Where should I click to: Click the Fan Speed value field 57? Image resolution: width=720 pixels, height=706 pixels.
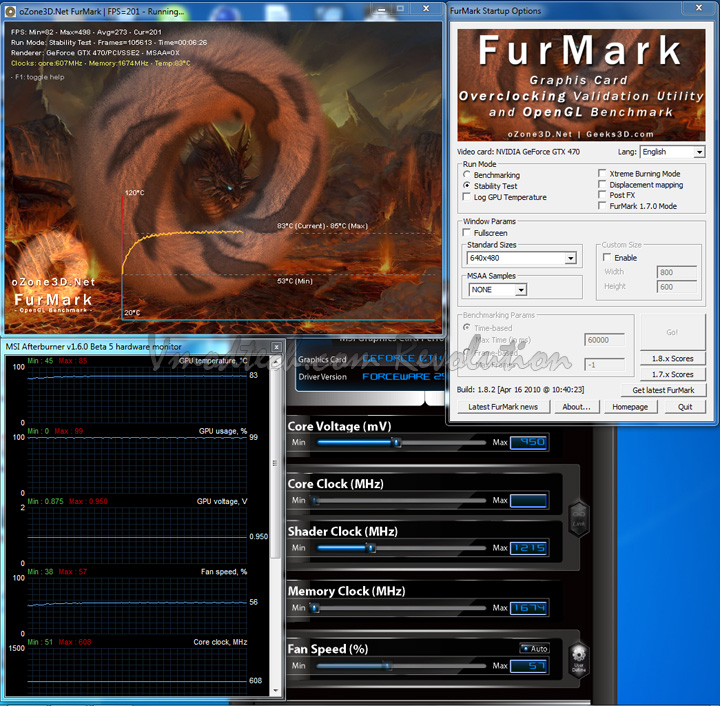529,666
